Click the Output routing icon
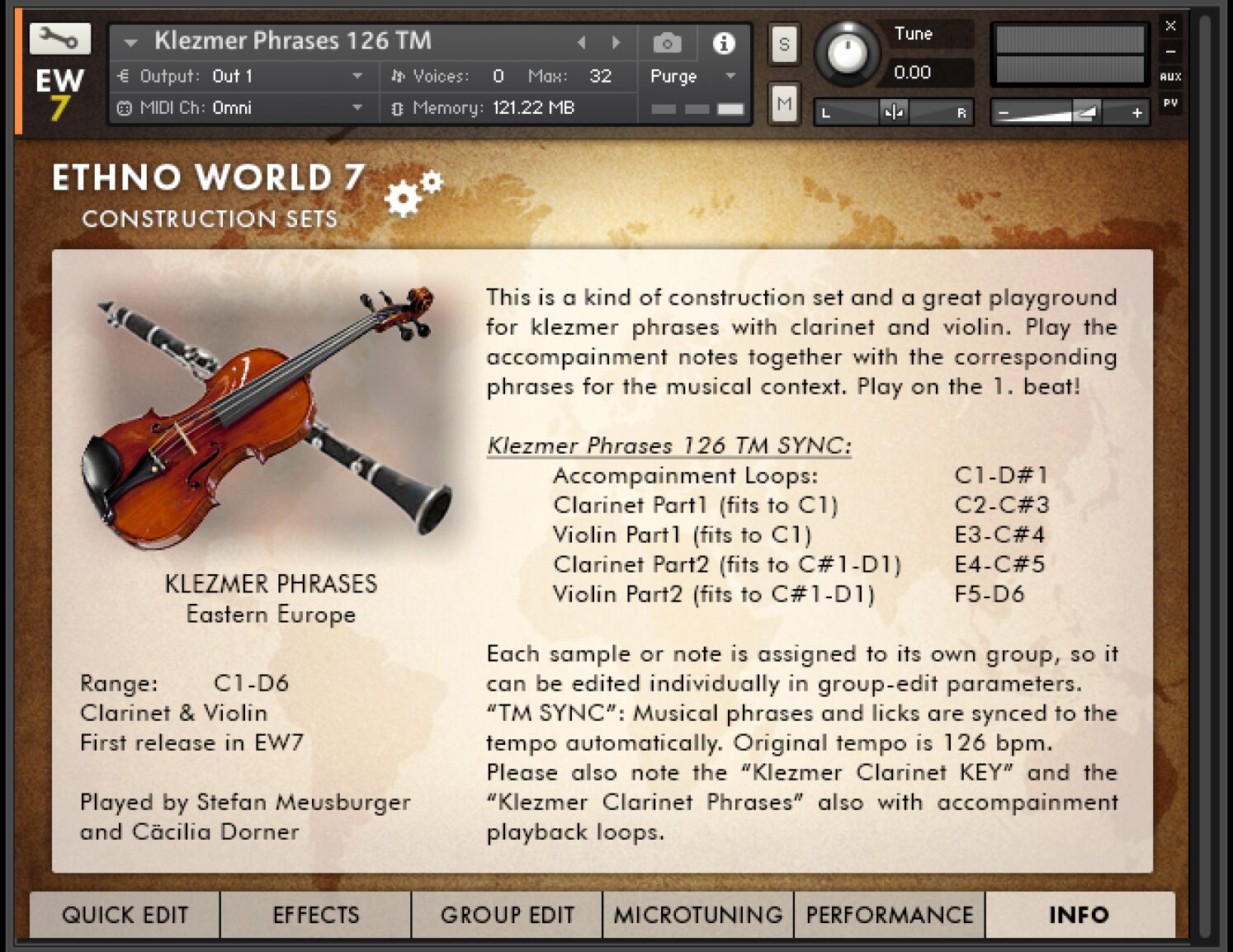The image size is (1233, 952). [x=124, y=76]
